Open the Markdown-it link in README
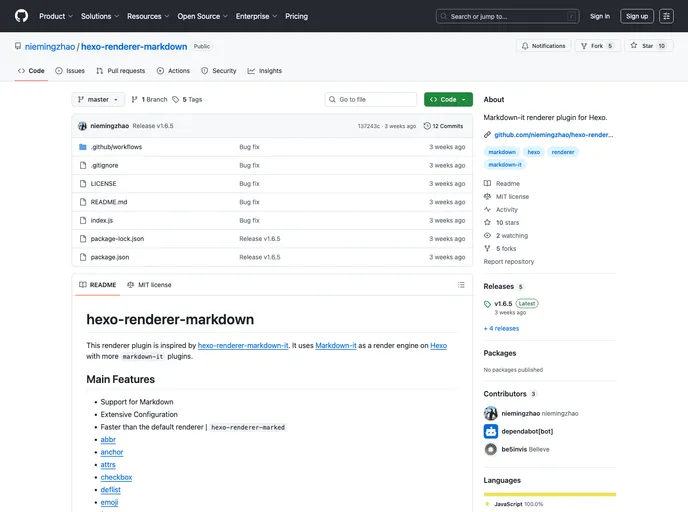This screenshot has width=688, height=512. click(336, 345)
